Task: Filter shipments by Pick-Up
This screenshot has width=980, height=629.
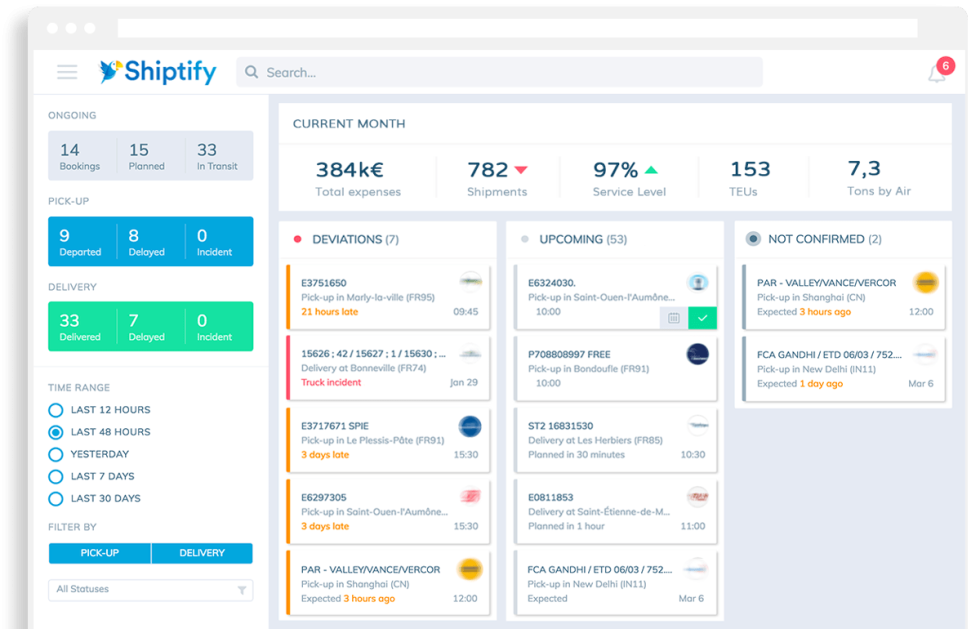Action: (98, 553)
